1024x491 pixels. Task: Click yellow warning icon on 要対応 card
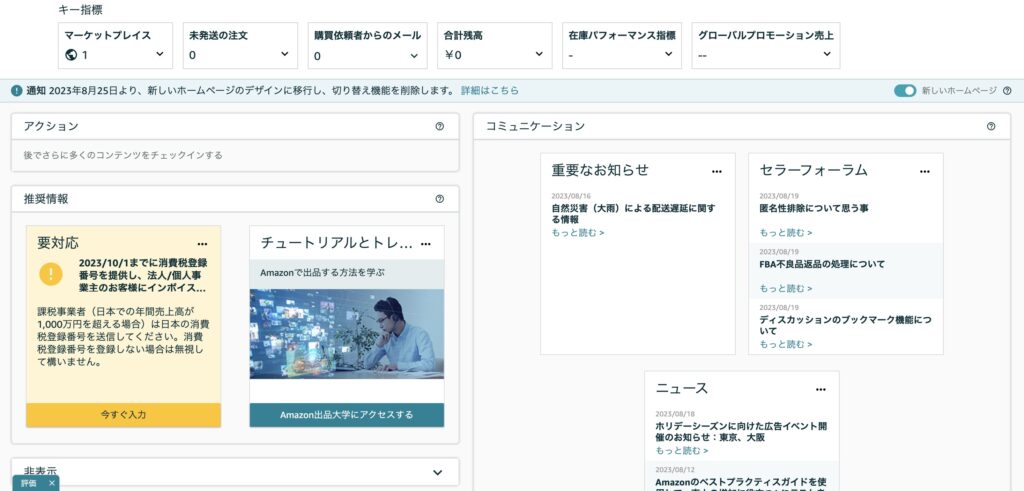(x=51, y=274)
